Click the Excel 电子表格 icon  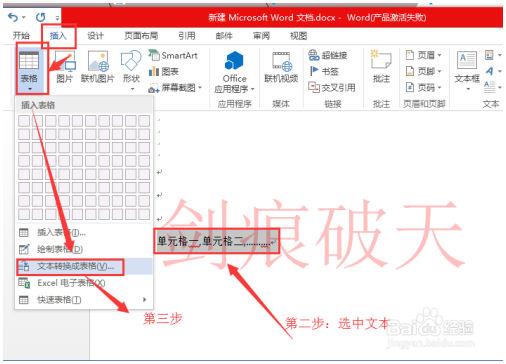[x=24, y=283]
